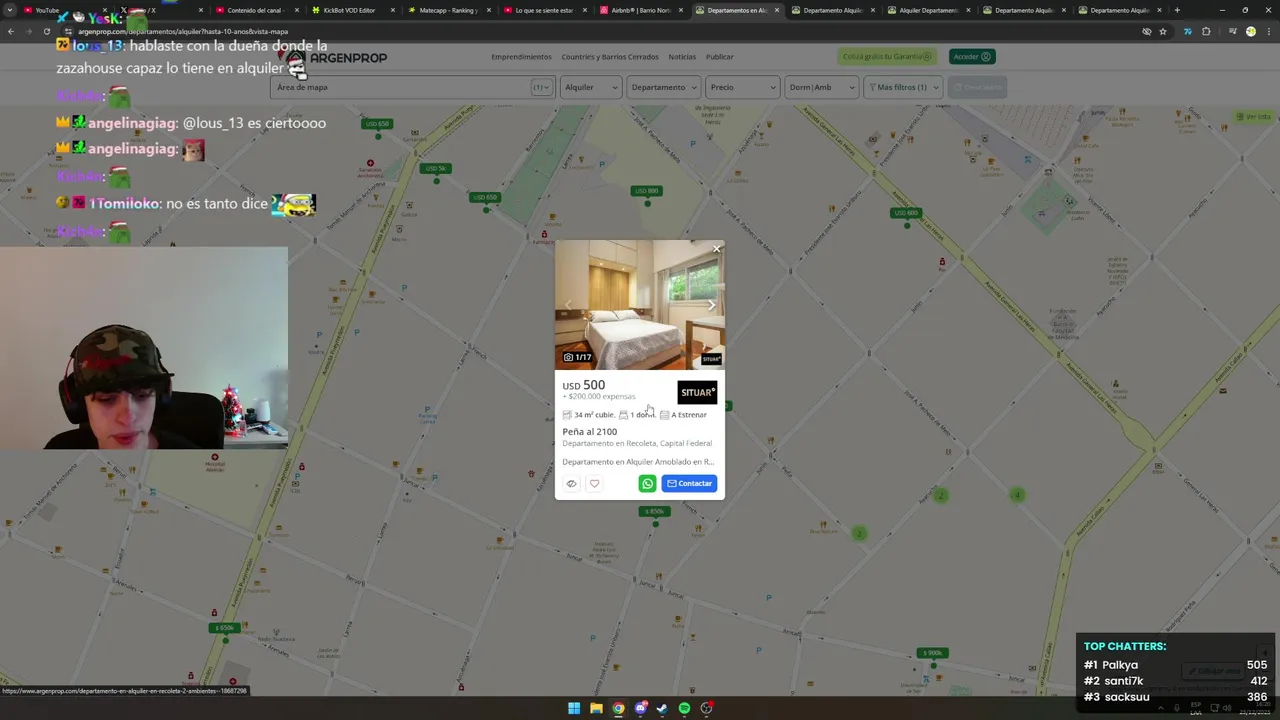Viewport: 1280px width, 720px height.
Task: Open the Windows Start menu
Action: click(x=574, y=708)
